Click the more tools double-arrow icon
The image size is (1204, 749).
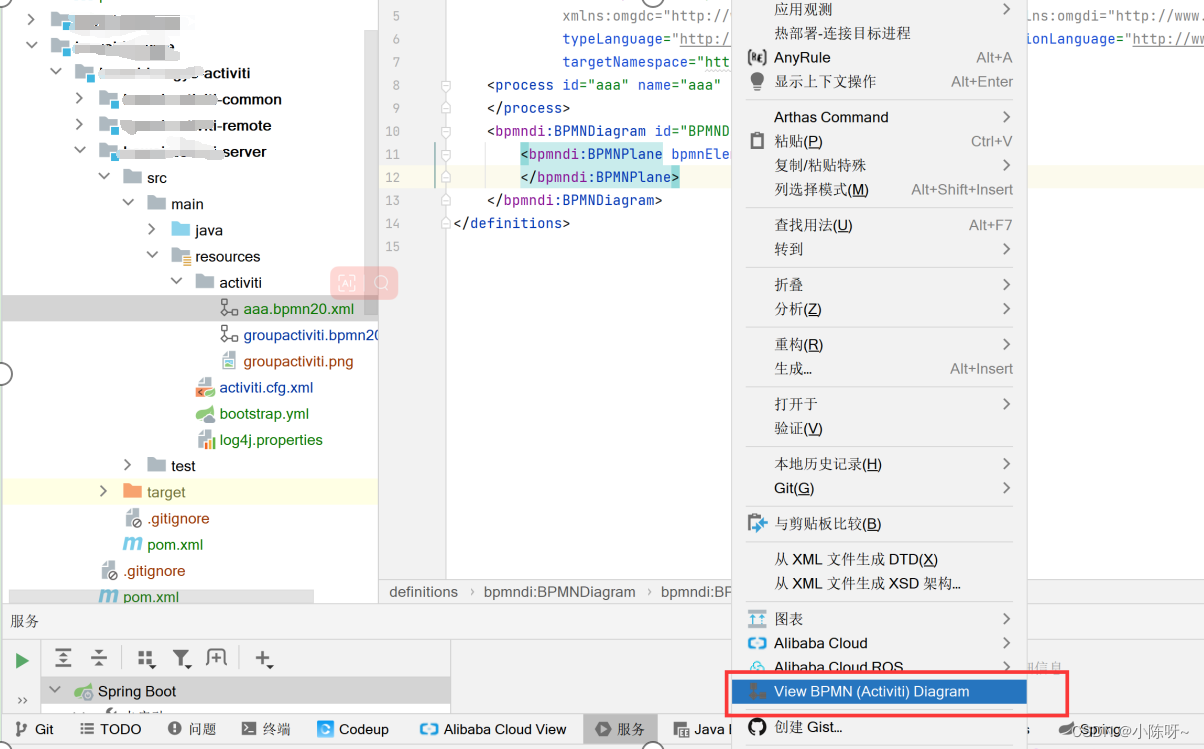(22, 700)
